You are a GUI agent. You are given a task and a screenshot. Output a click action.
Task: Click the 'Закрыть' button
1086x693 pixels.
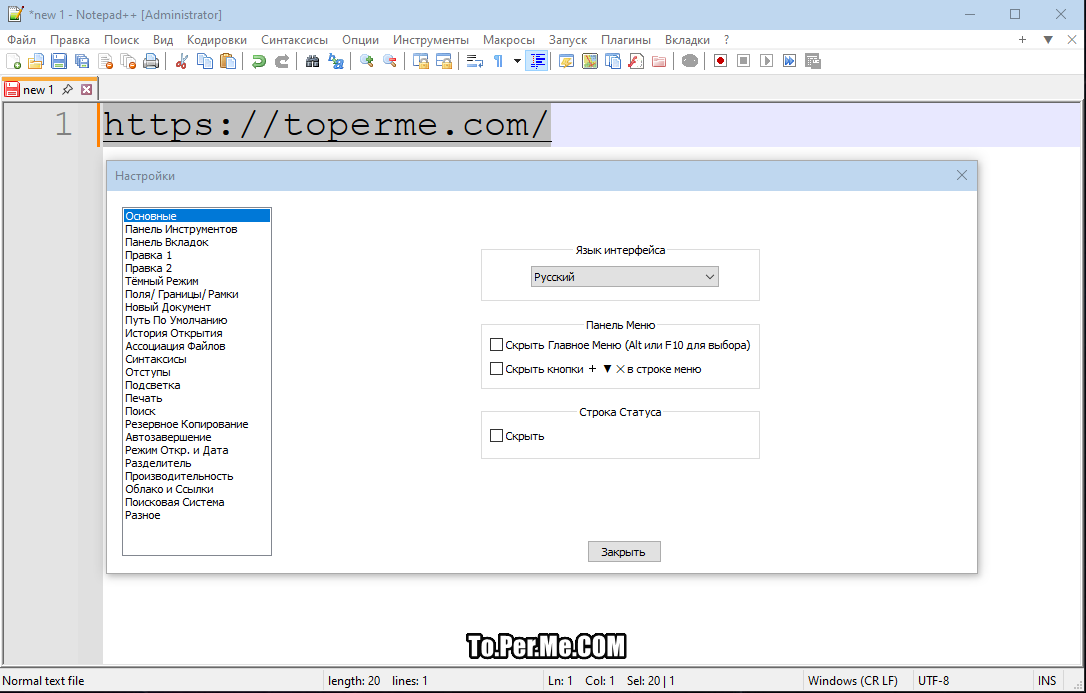coord(624,552)
